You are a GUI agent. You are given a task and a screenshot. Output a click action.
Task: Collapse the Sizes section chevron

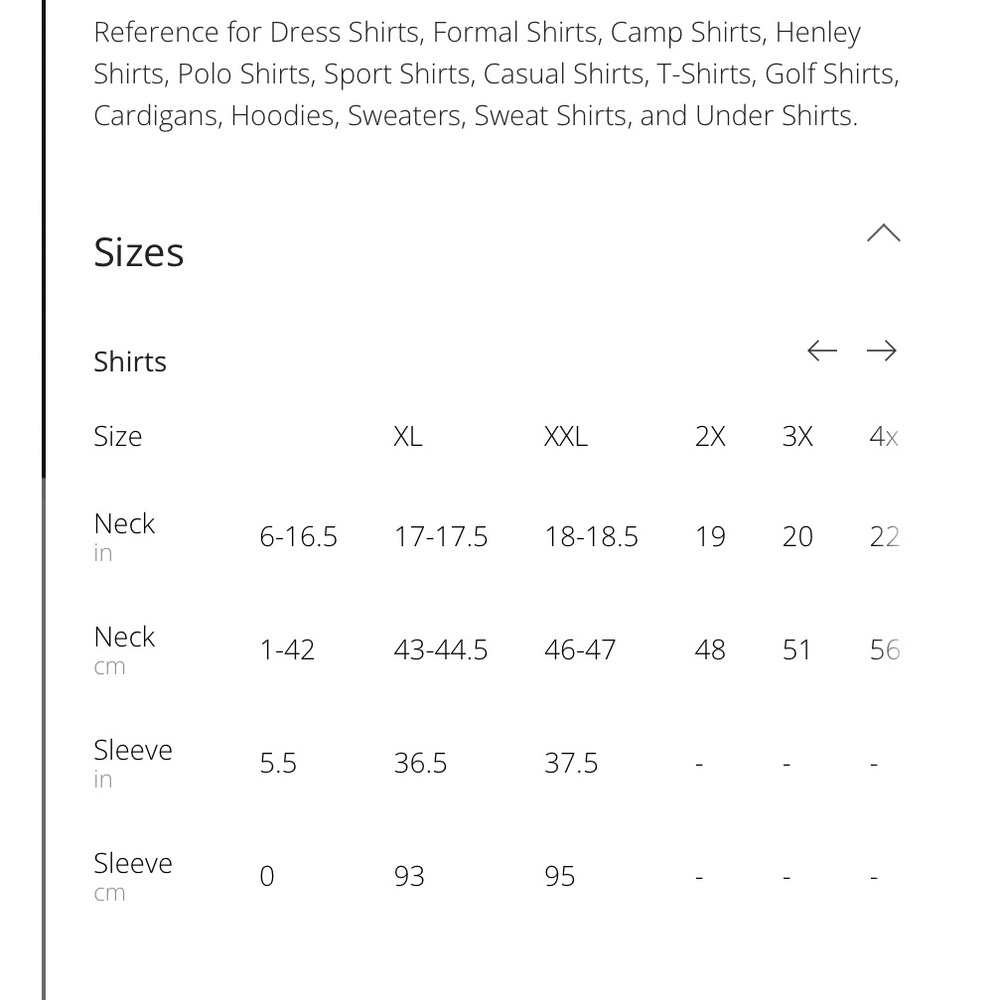point(883,233)
